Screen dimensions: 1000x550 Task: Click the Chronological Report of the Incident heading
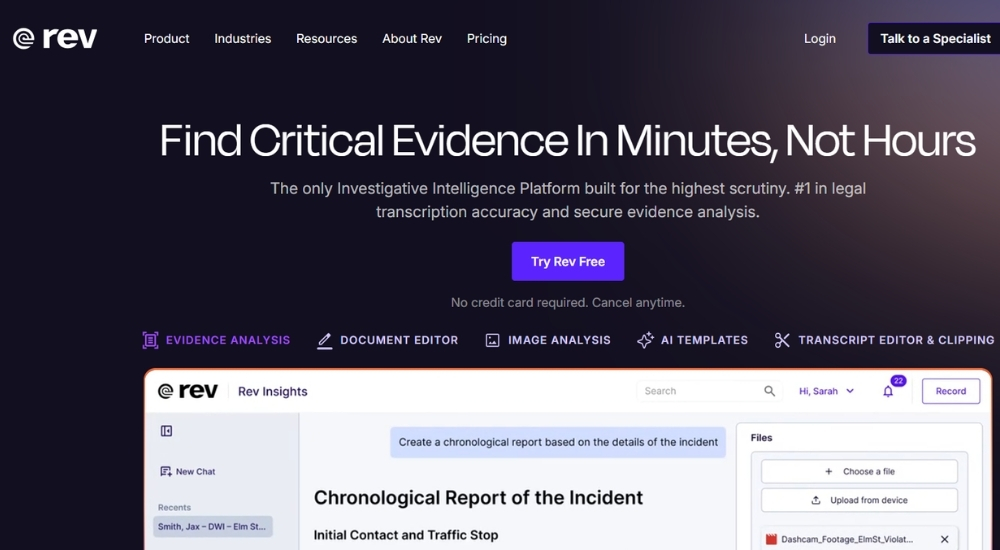478,497
